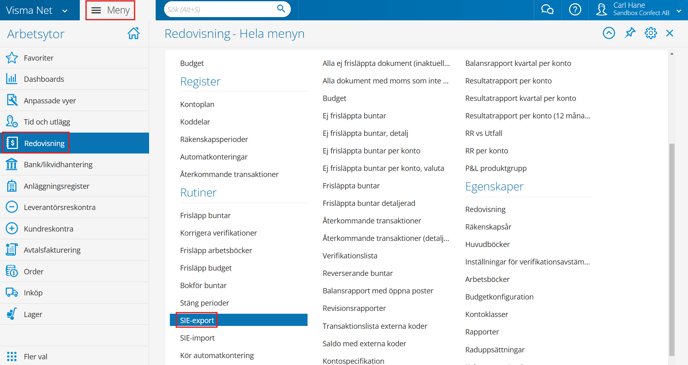The image size is (688, 365).
Task: Open the Meny hamburger button
Action: pyautogui.click(x=110, y=10)
